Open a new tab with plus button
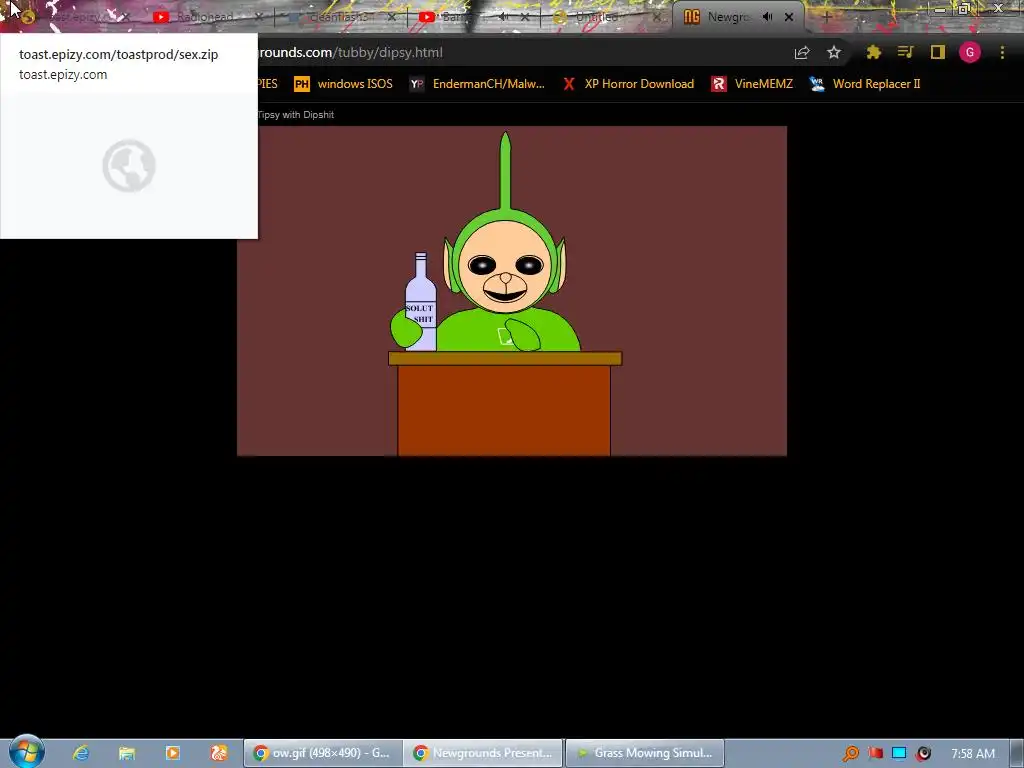Screen dimensions: 1024x768 (827, 17)
